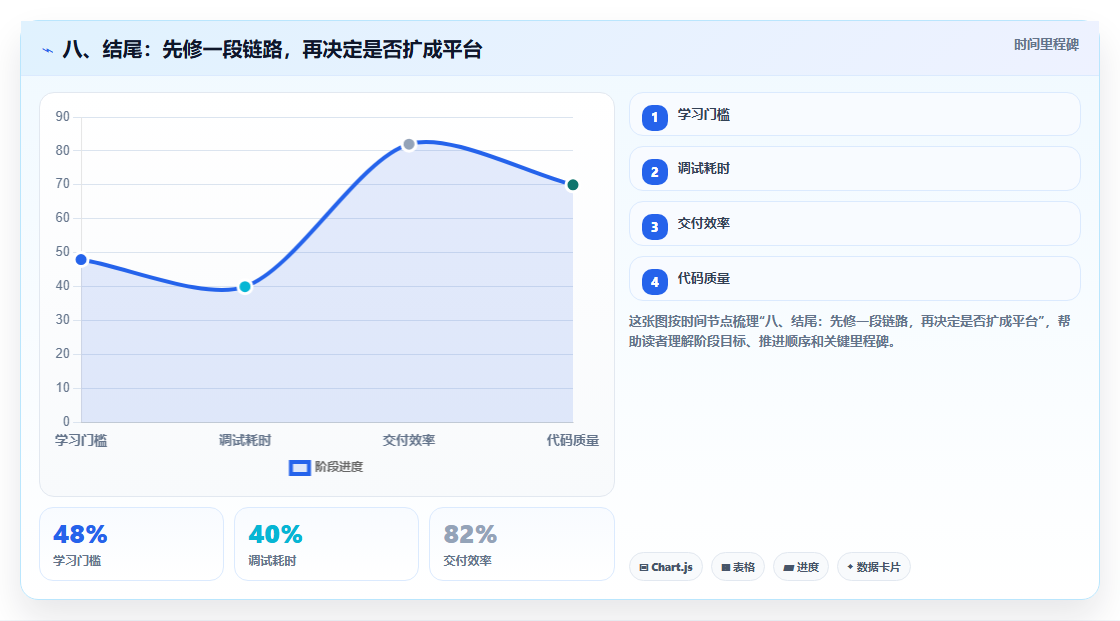Click the x-axis label 调试耗时
Viewport: 1120px width, 621px height.
click(x=245, y=440)
